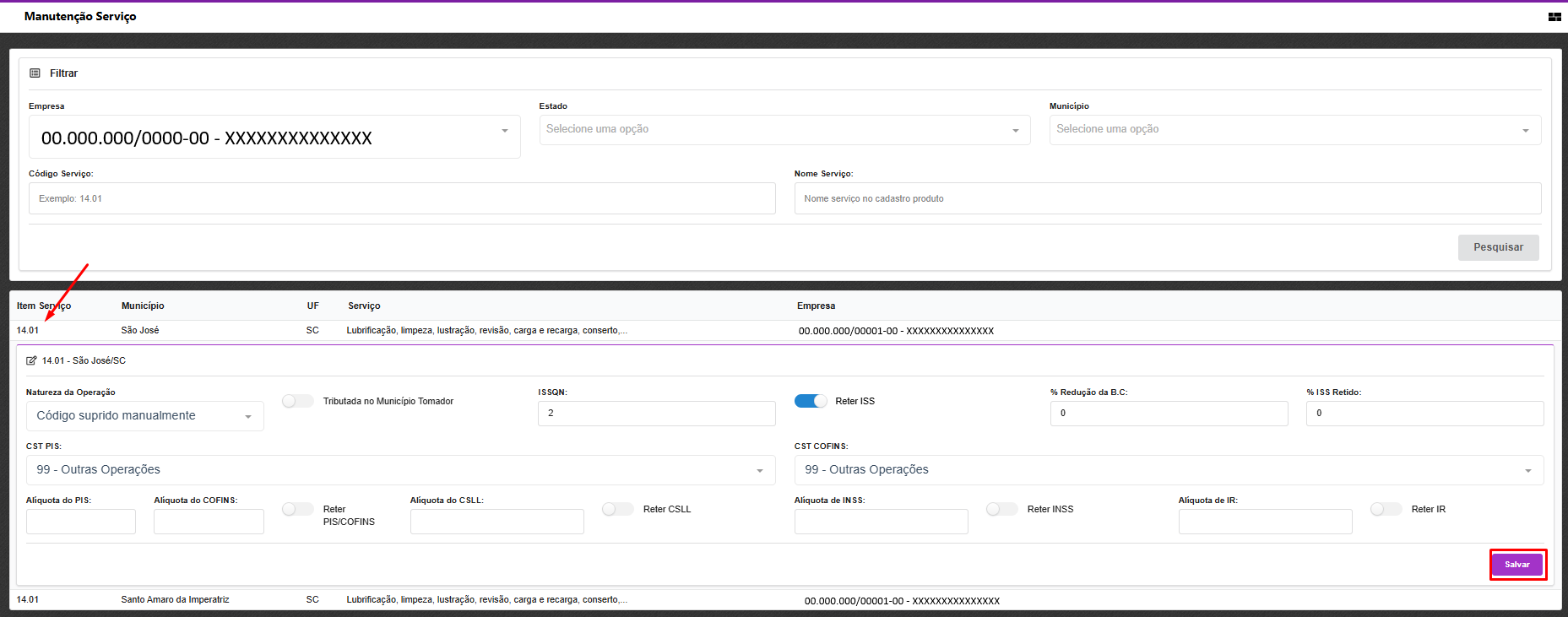
Task: Select the Santo Amaro da Imperatriz row
Action: point(175,600)
